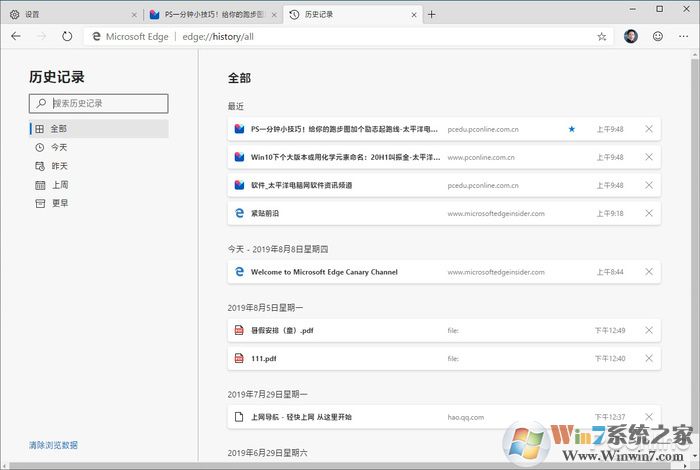
Task: Delete 暑假安排 pdf entry with X
Action: click(x=649, y=330)
